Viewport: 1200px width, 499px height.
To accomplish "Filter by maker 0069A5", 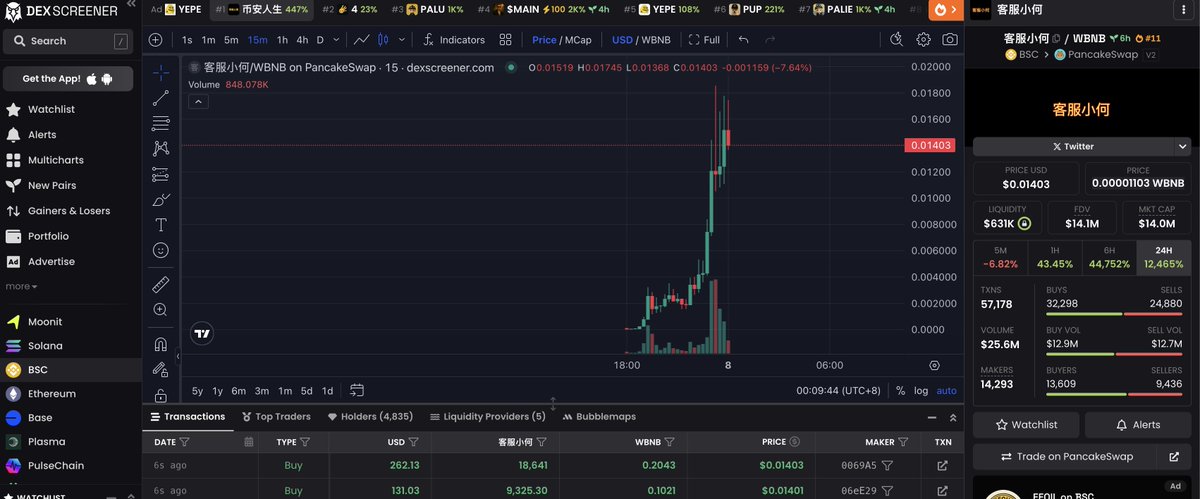I will (x=887, y=465).
